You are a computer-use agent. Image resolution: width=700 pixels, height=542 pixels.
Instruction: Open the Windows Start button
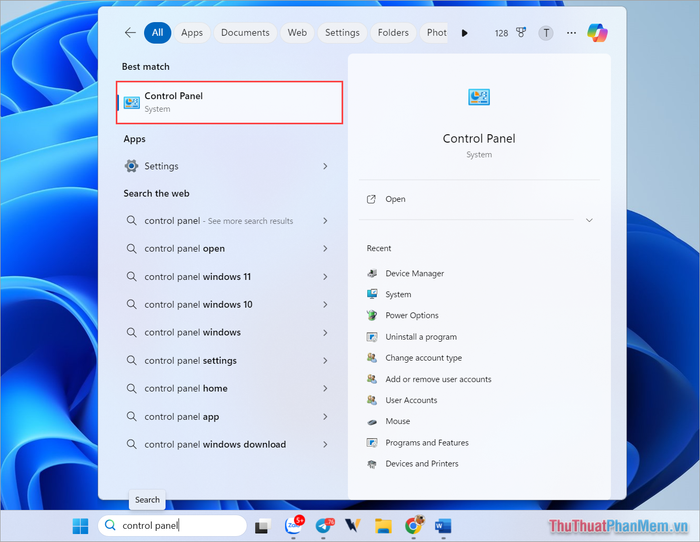(80, 526)
